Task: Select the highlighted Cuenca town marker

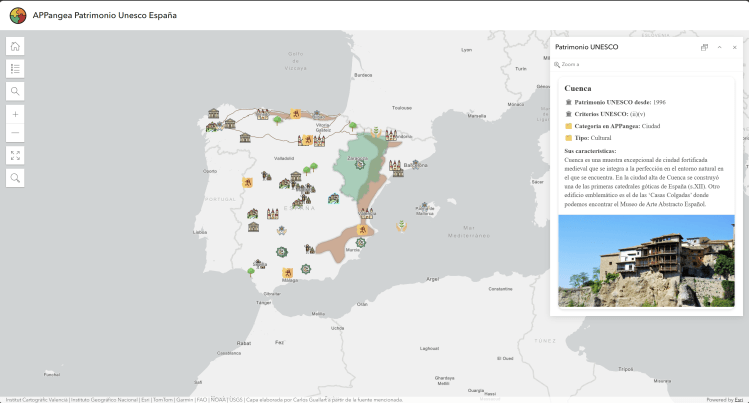Action: pos(333,198)
